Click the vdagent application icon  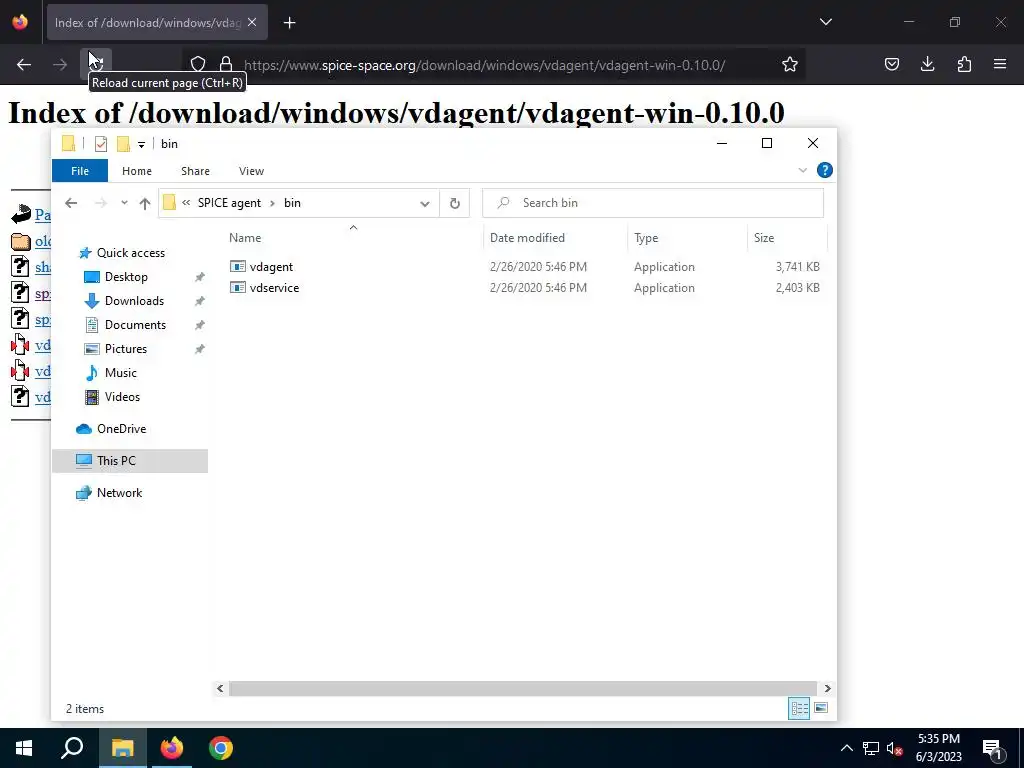pos(238,266)
